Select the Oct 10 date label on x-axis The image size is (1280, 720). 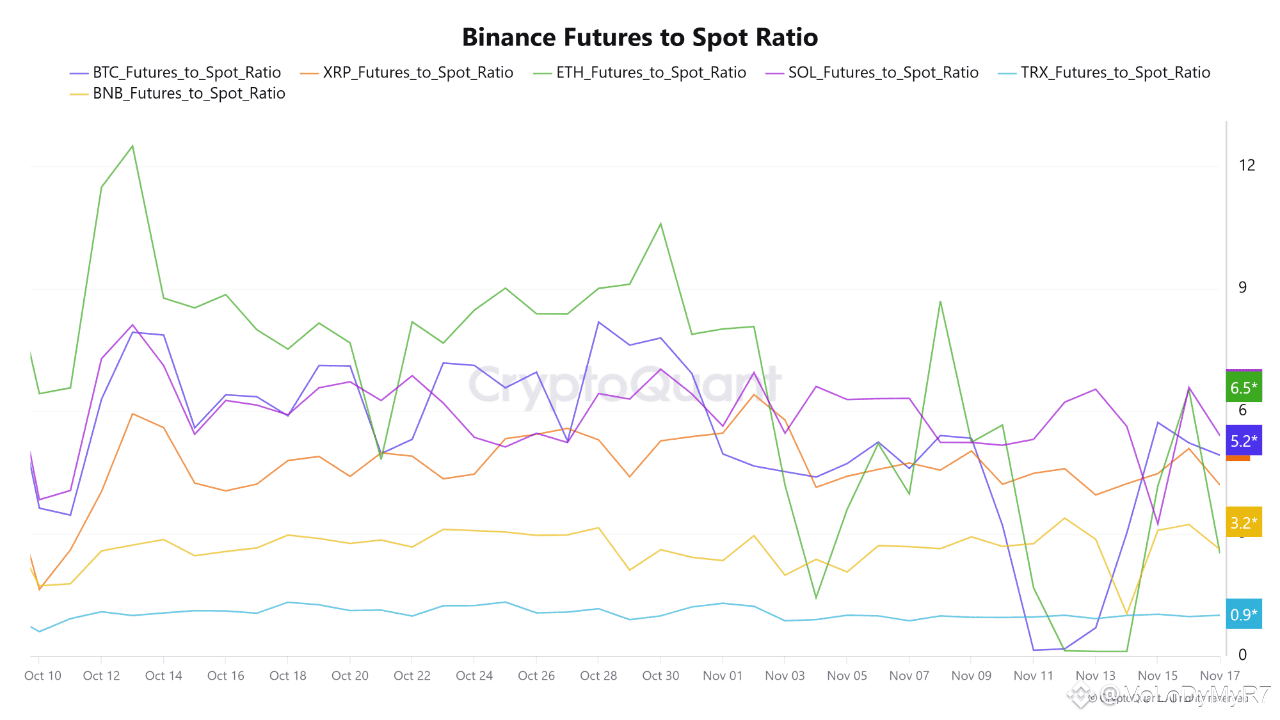click(x=42, y=676)
